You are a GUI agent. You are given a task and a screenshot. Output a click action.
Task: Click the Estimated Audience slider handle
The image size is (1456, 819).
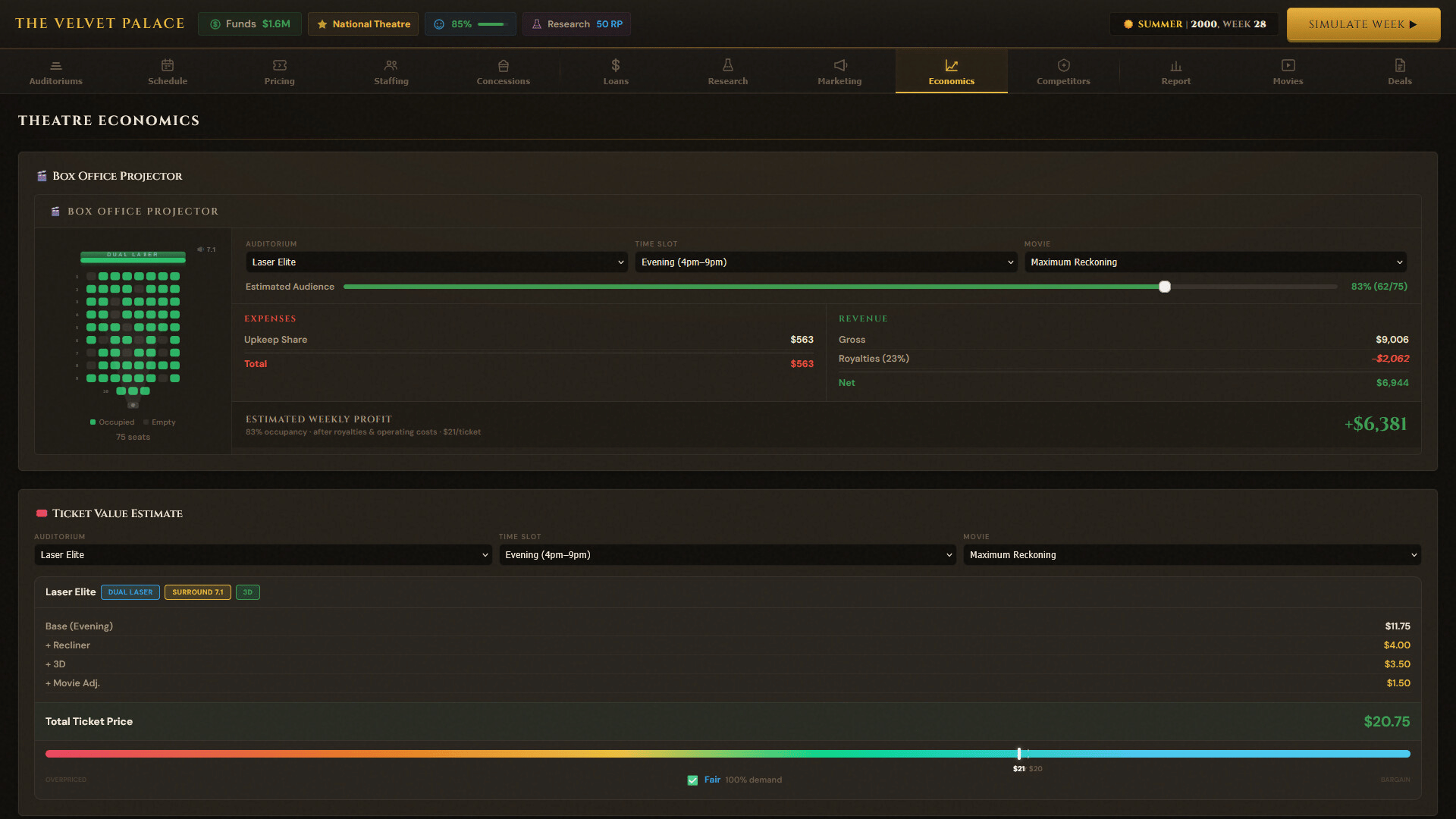[x=1165, y=287]
